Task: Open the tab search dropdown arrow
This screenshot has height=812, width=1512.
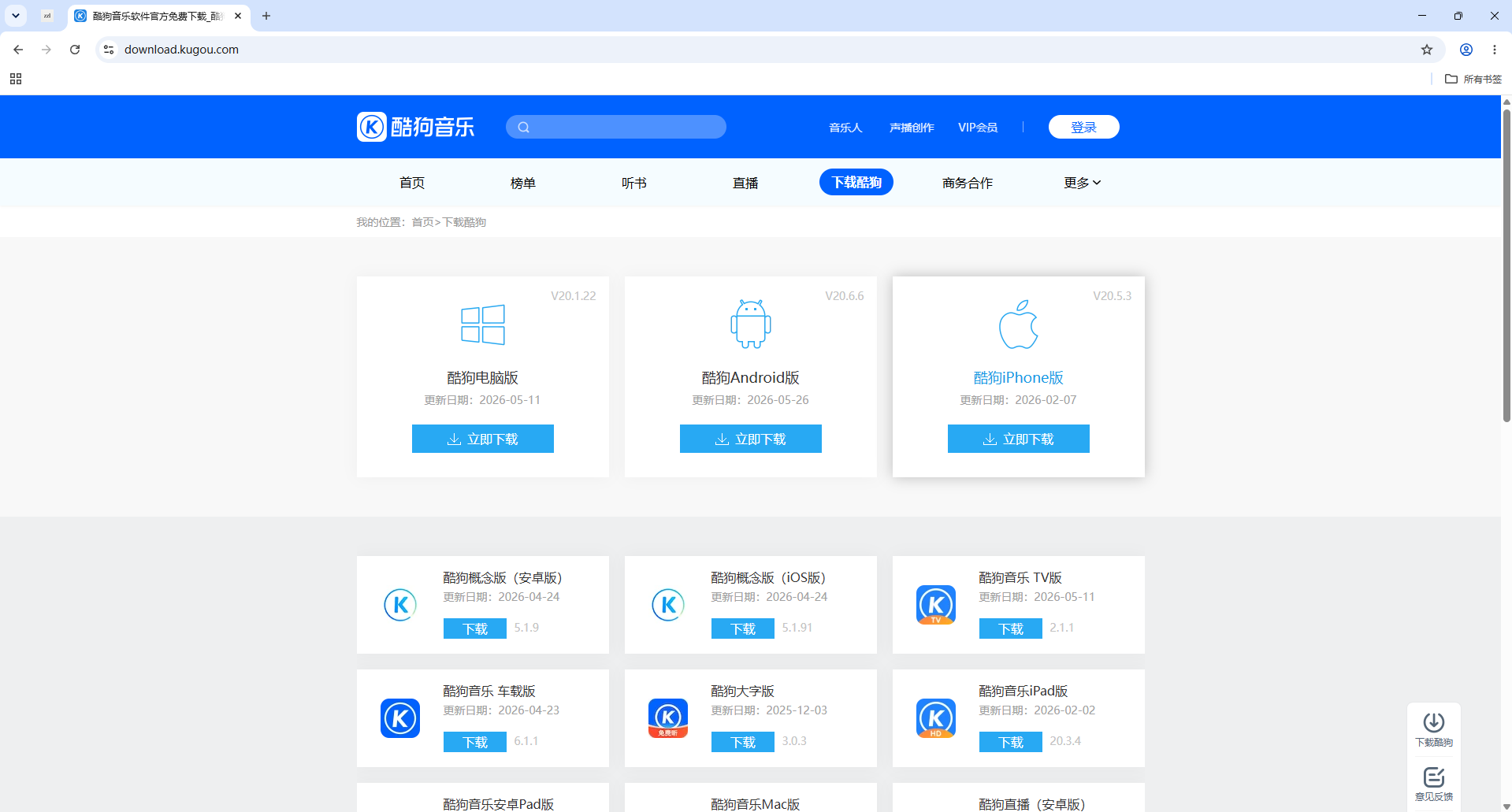Action: (16, 16)
